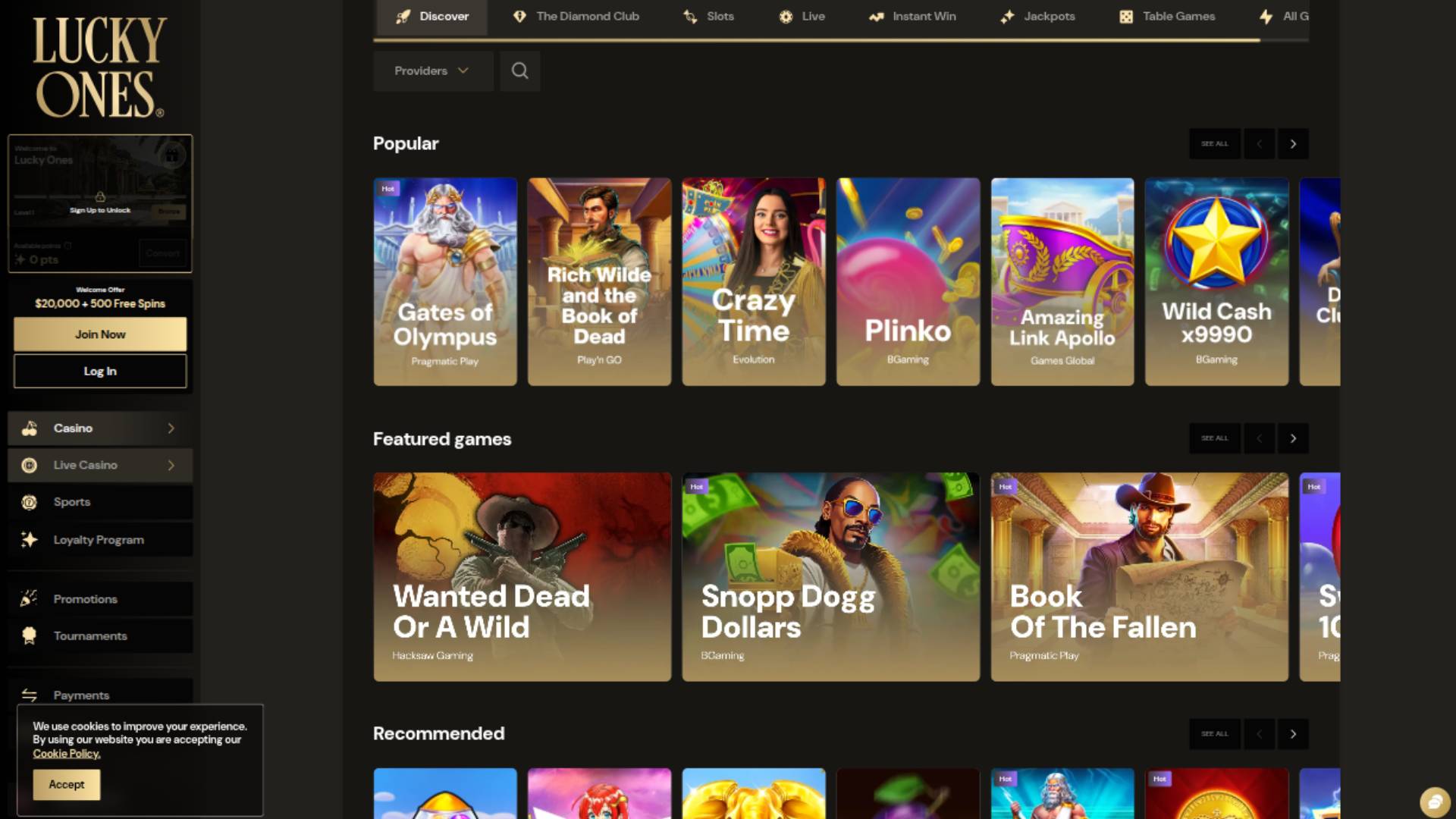See all Popular games
This screenshot has width=1456, height=819.
click(x=1214, y=143)
